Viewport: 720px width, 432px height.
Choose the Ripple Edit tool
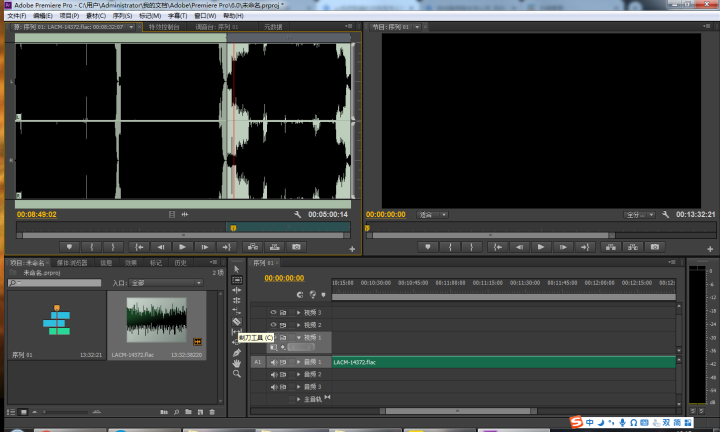pos(236,290)
